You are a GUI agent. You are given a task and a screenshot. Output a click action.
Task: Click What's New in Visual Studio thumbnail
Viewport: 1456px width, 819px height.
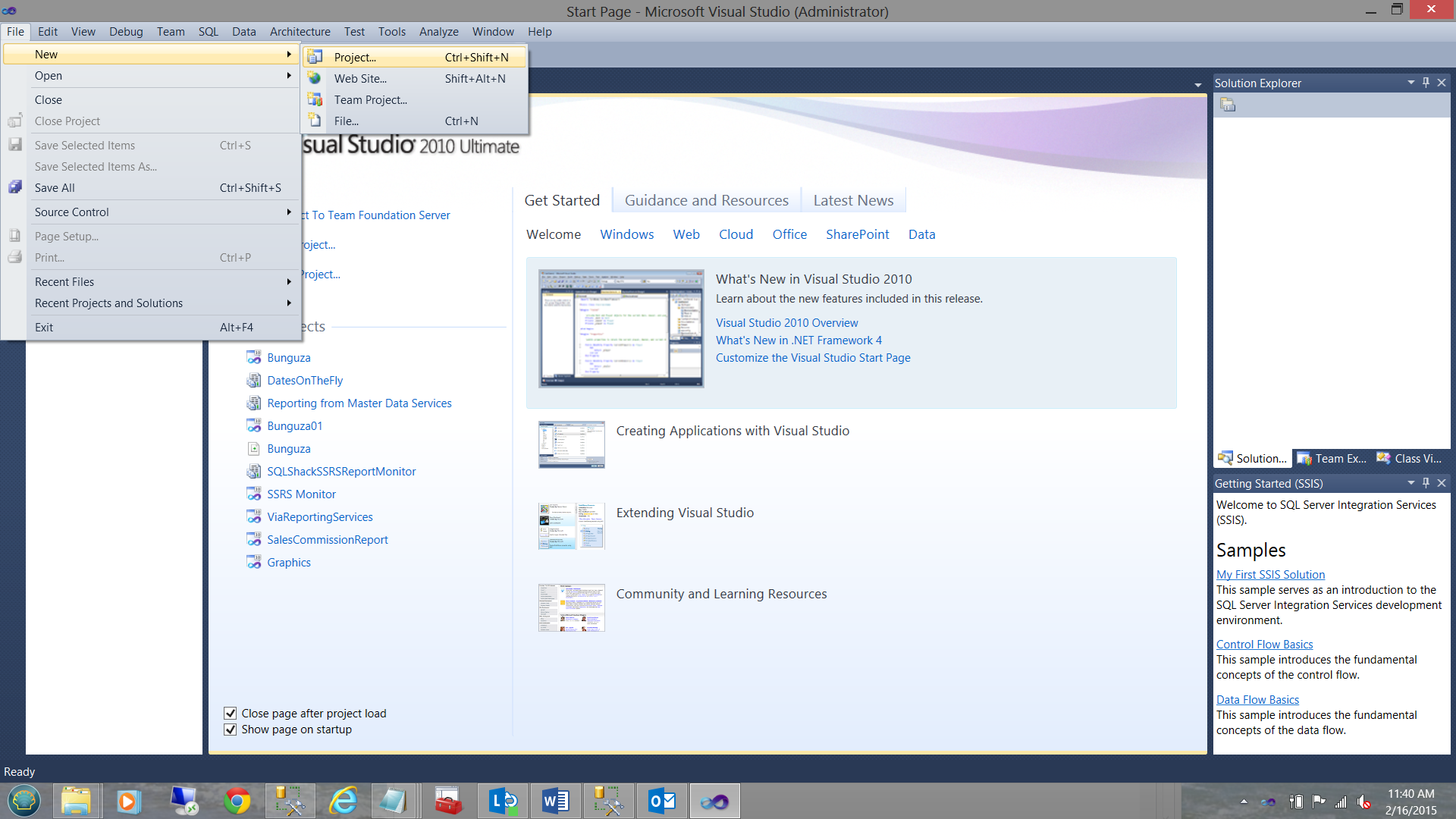coord(621,328)
